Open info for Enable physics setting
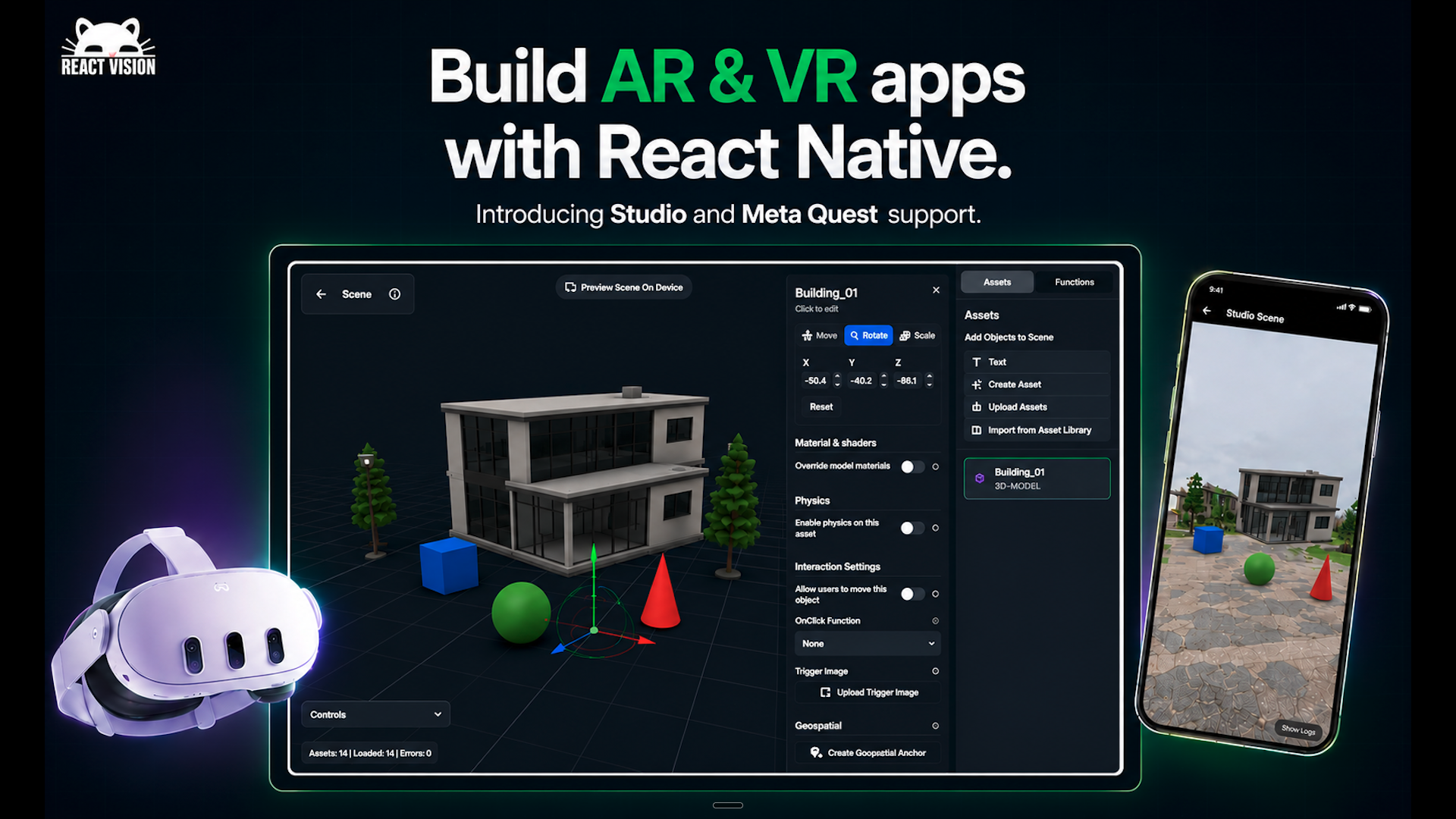1456x819 pixels. pos(936,528)
